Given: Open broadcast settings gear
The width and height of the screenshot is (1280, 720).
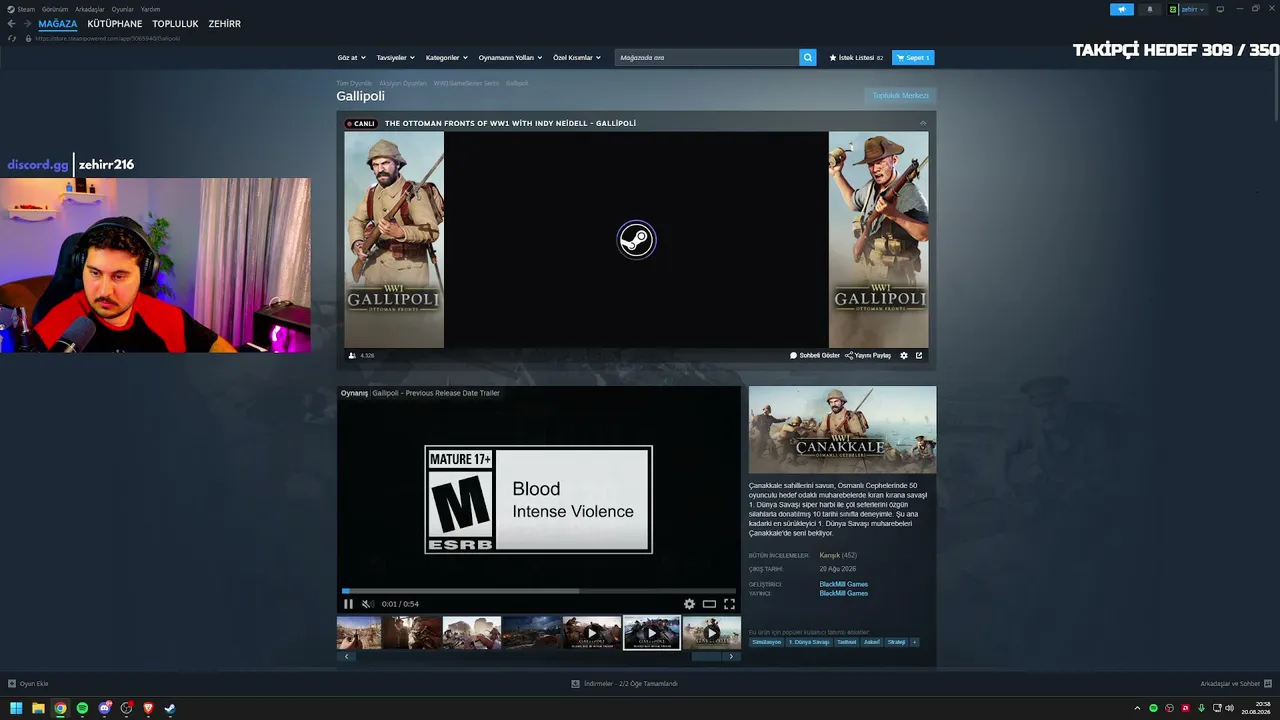Looking at the screenshot, I should point(904,355).
